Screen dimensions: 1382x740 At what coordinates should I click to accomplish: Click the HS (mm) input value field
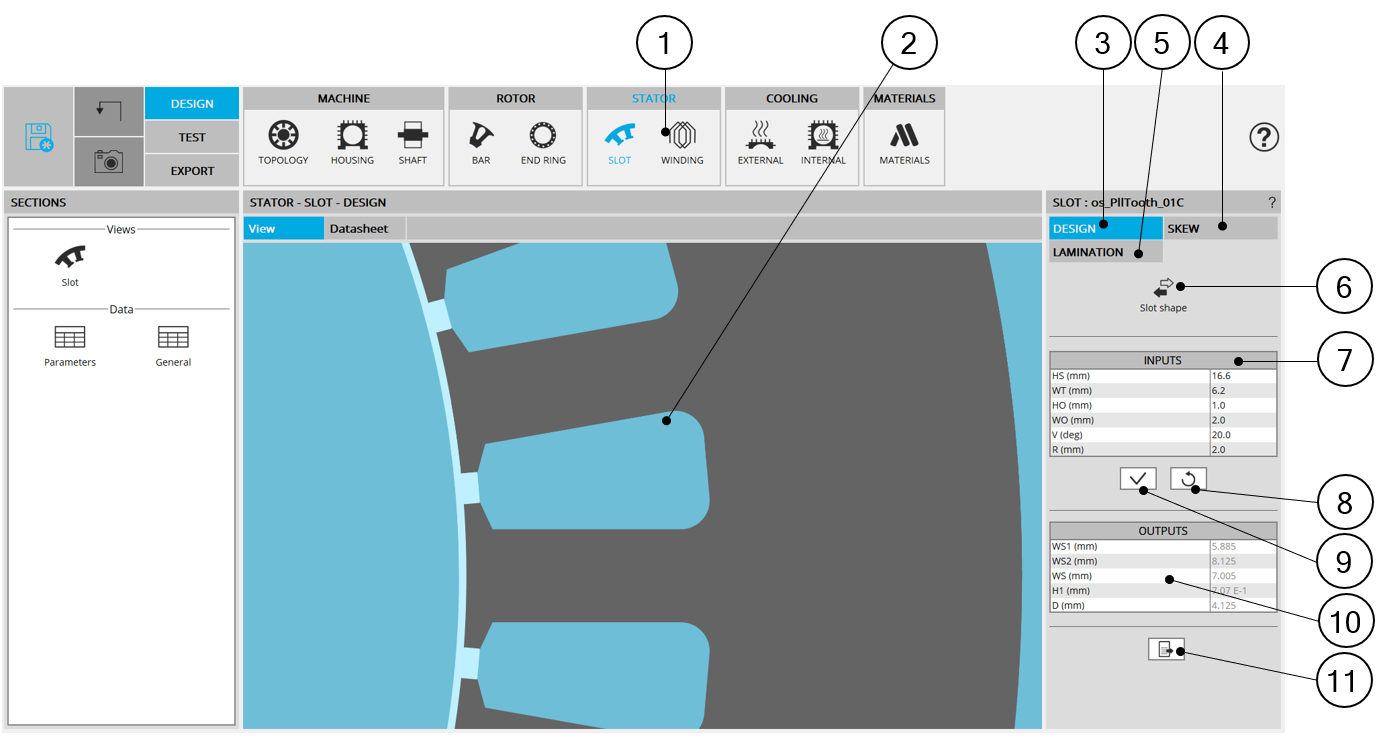coord(1242,375)
